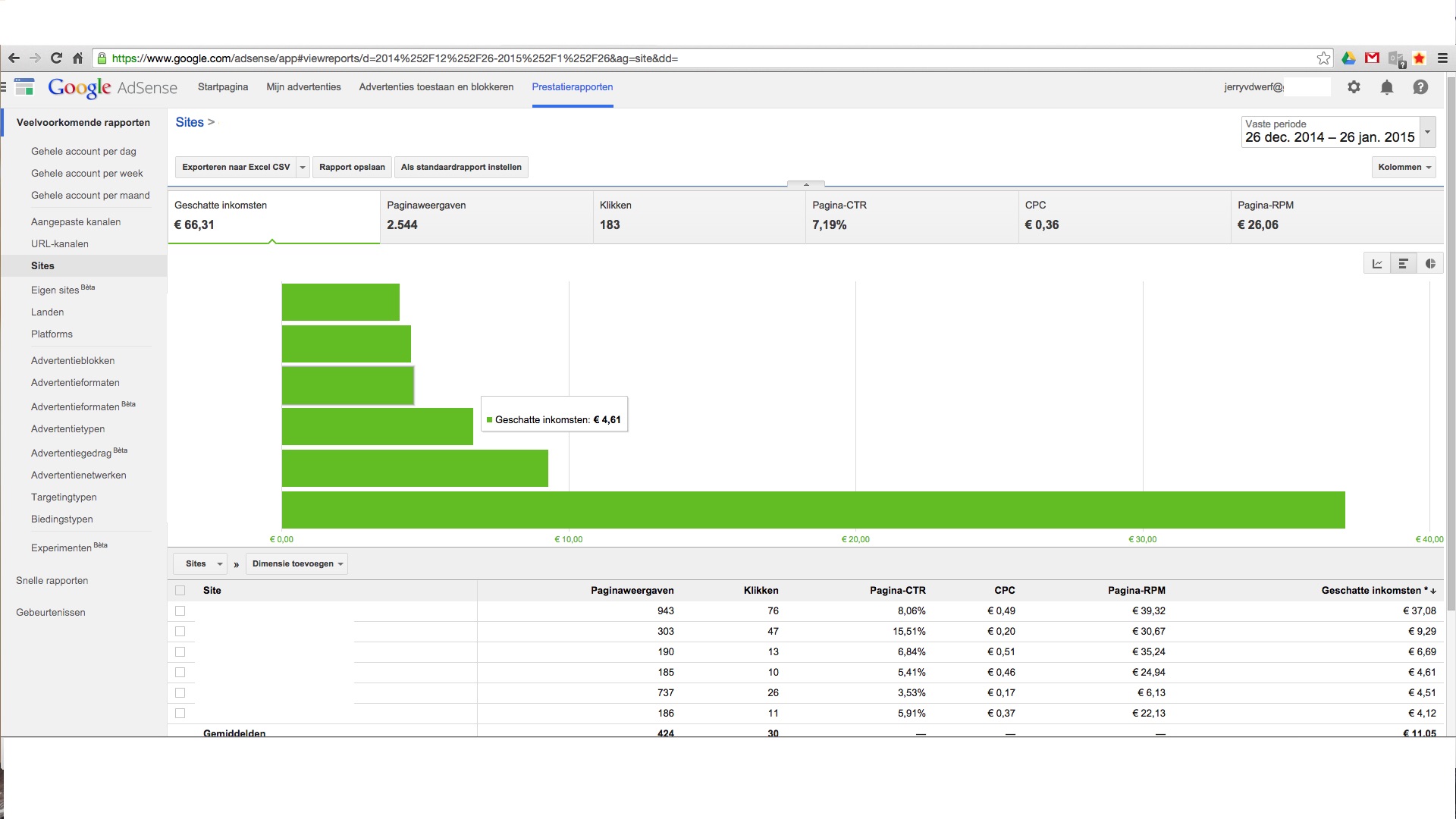
Task: Click the page vertical scrollbar
Action: (1451, 344)
